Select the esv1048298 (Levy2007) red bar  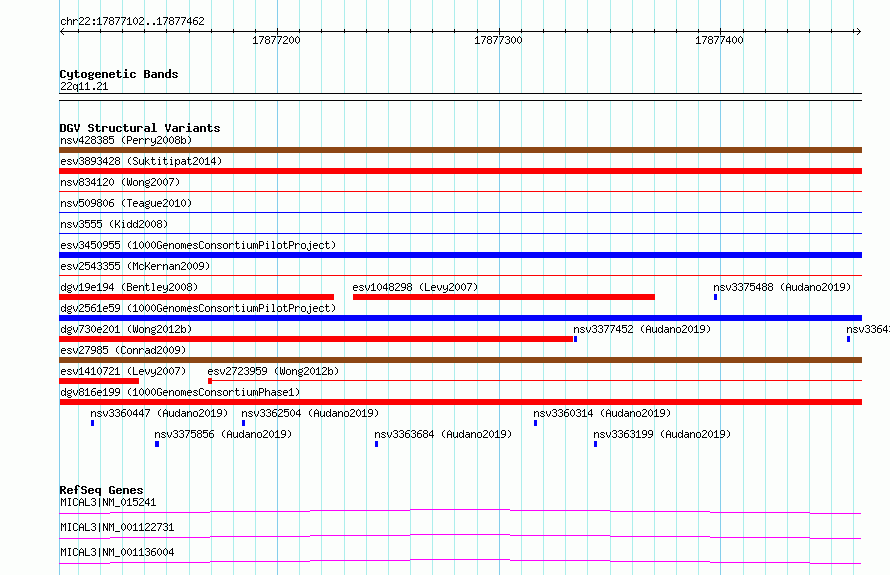tap(503, 297)
